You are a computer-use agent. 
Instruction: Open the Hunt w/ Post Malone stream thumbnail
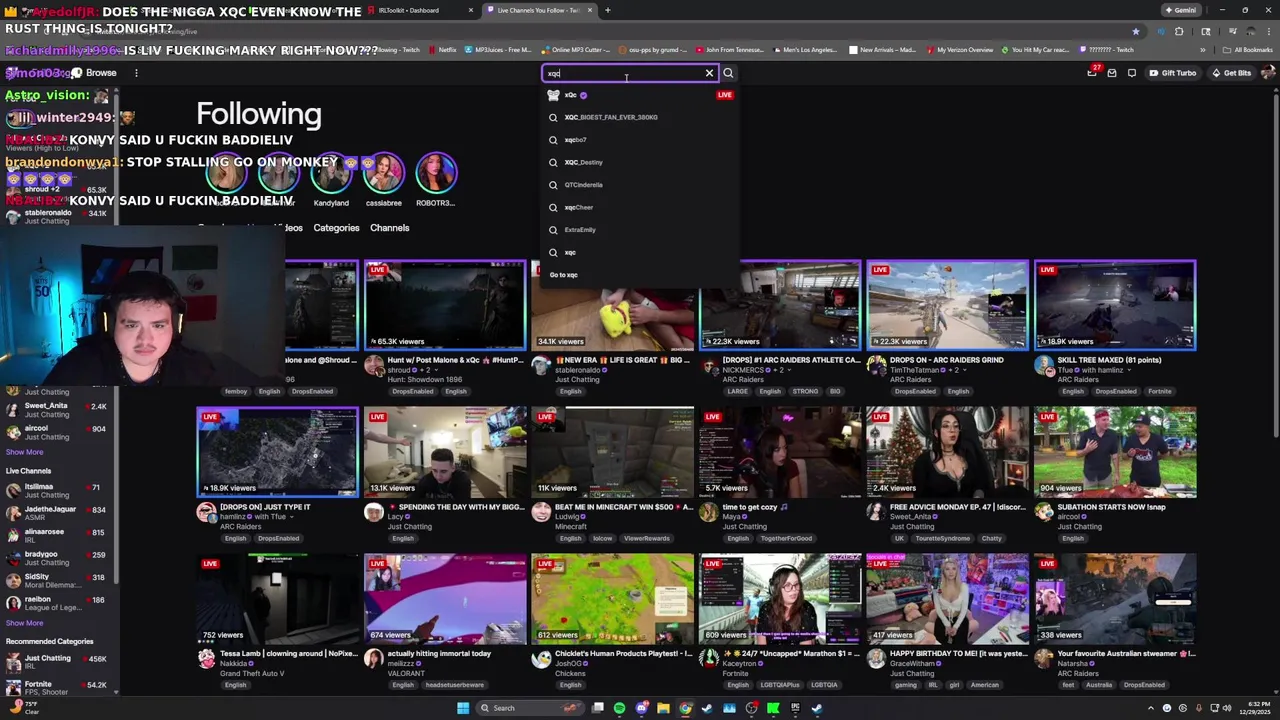tap(445, 305)
